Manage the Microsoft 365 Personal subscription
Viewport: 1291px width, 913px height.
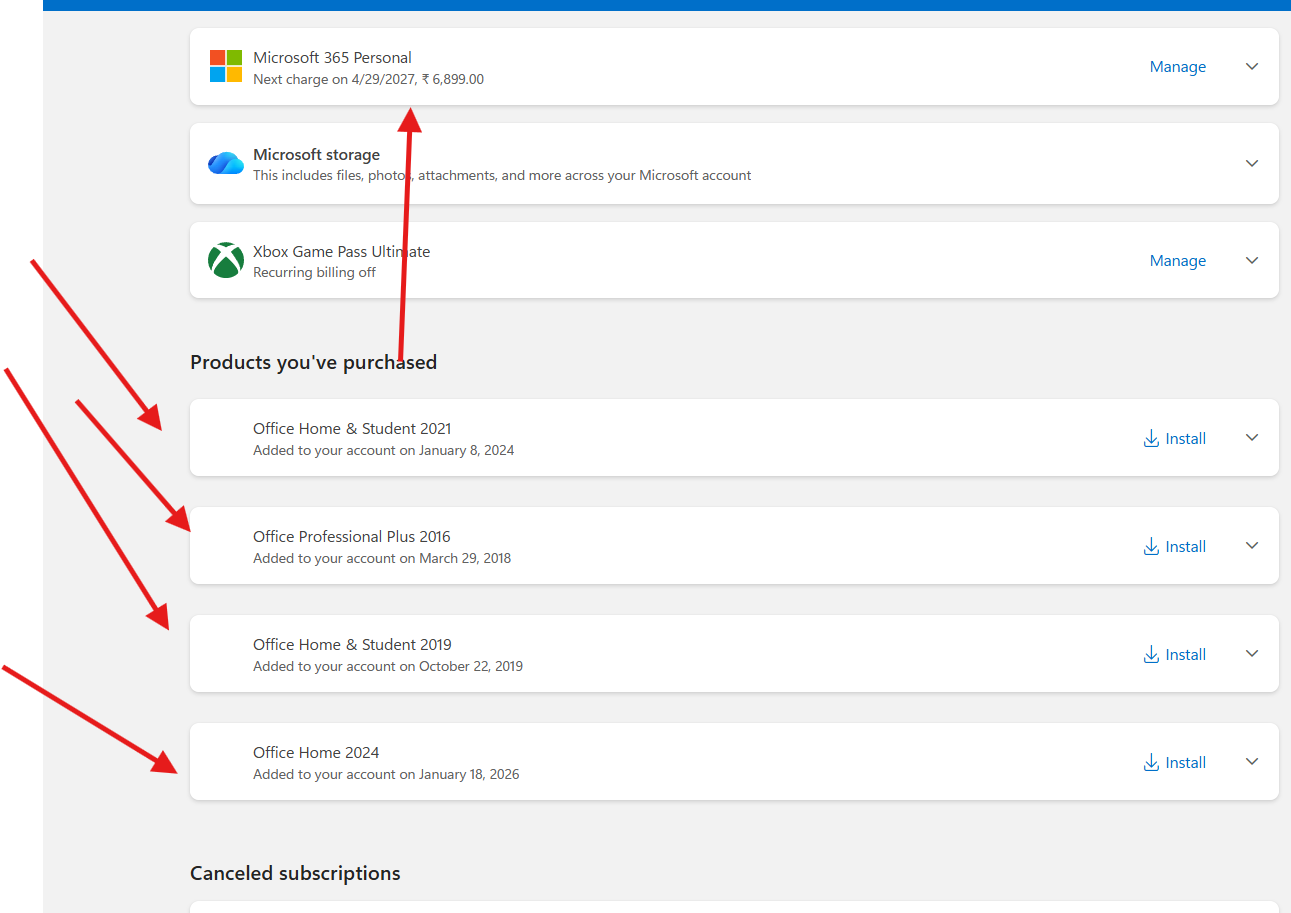point(1178,67)
